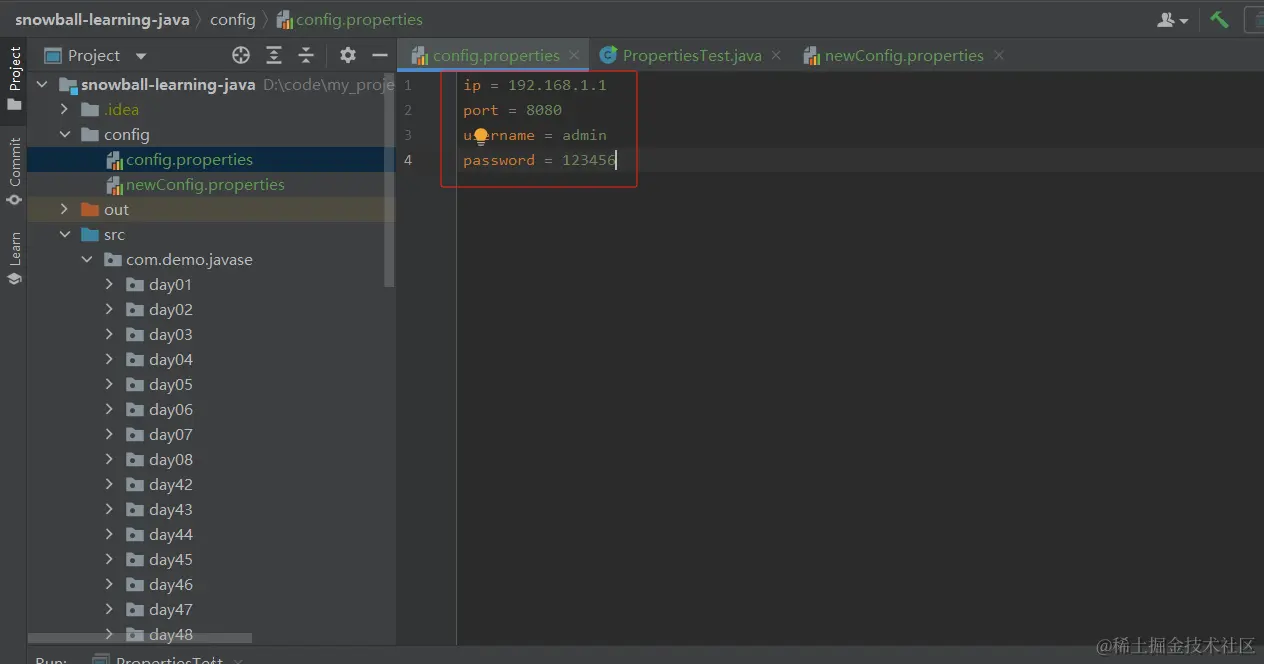Click snowball-learning-java in the breadcrumb
This screenshot has height=664, width=1264.
click(102, 20)
